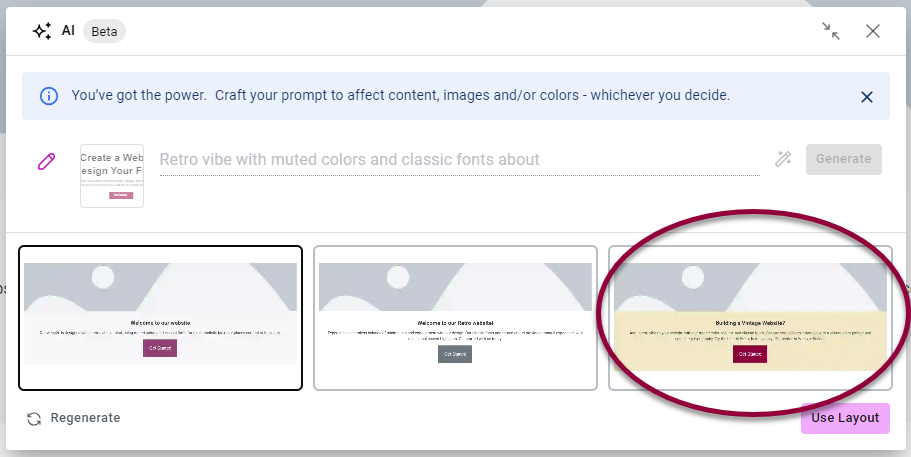Open the original container thumbnail beside the pencil
Screen dimensions: 911x457
pyautogui.click(x=112, y=176)
